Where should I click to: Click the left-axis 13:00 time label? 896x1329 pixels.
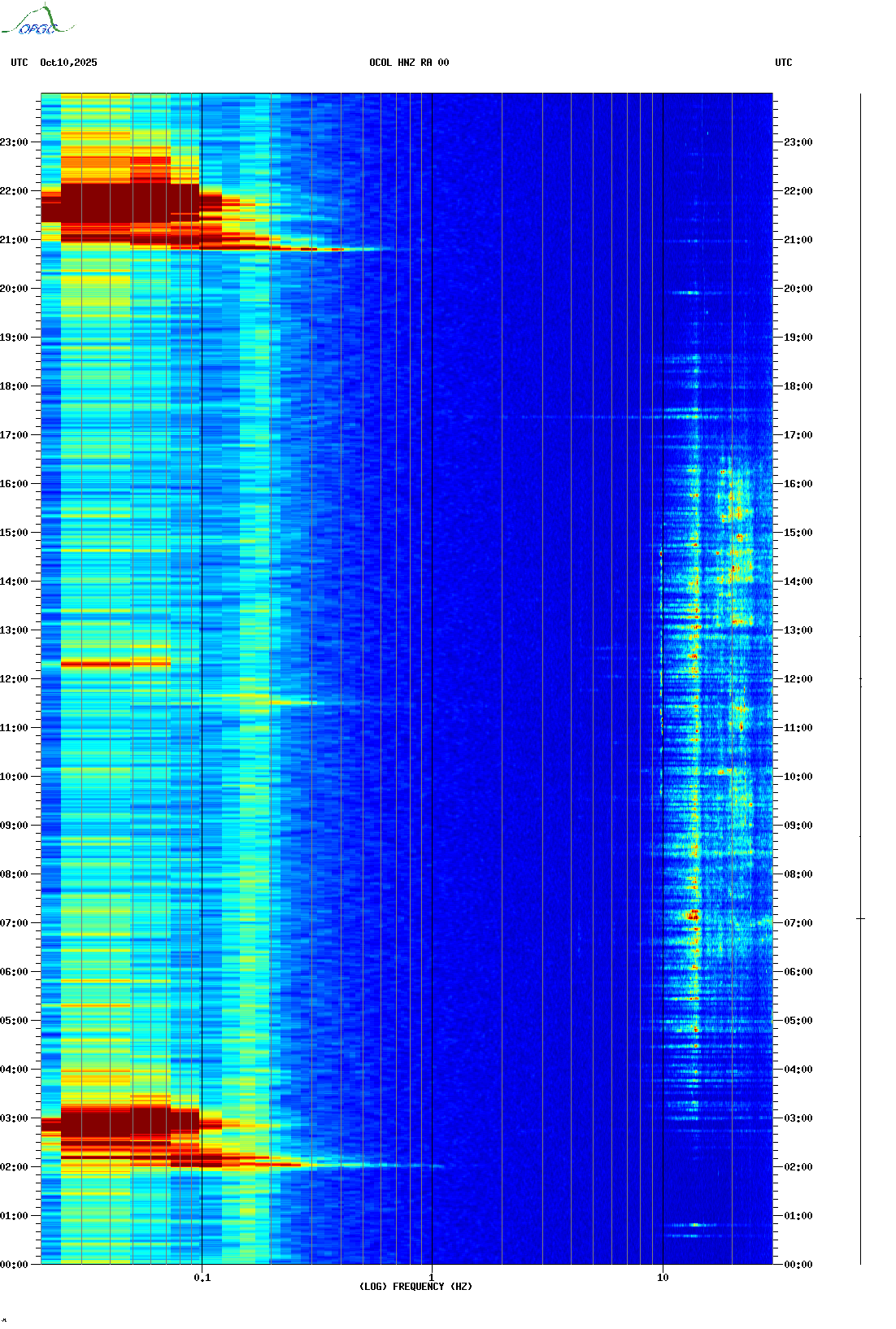(x=14, y=630)
